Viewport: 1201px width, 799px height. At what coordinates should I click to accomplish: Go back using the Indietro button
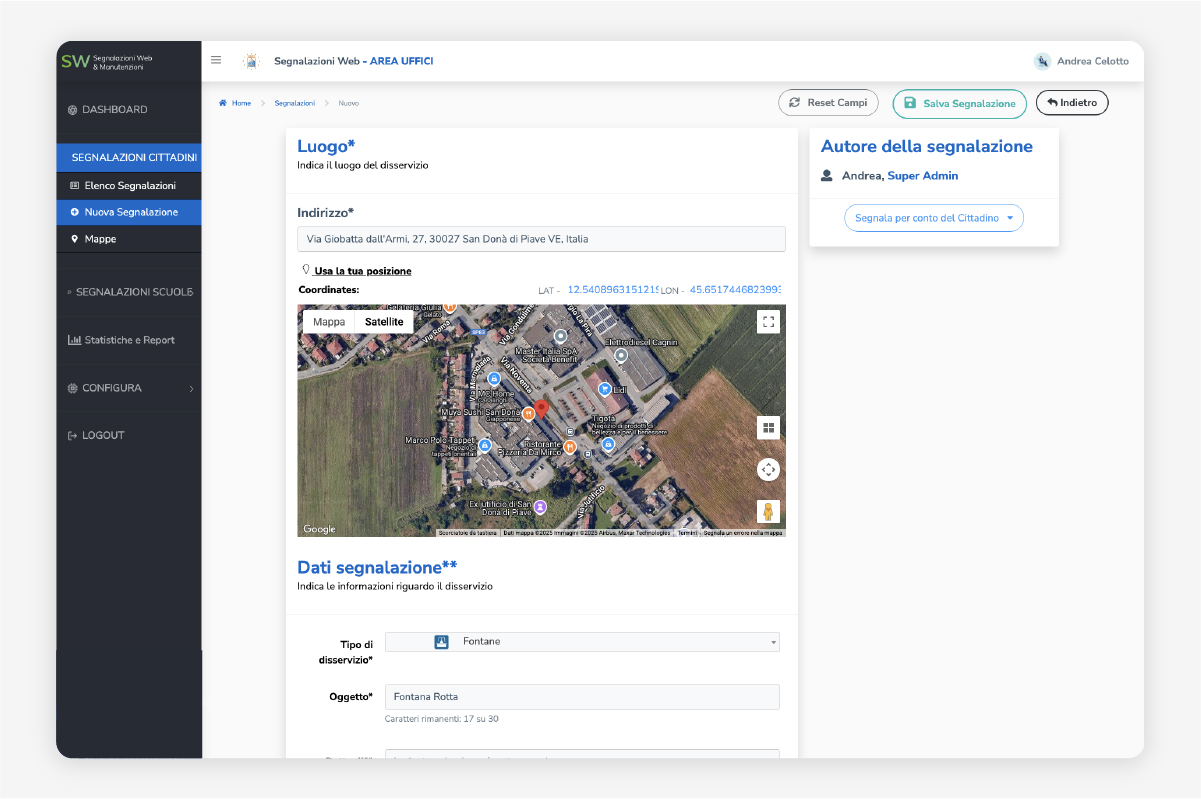pos(1071,103)
